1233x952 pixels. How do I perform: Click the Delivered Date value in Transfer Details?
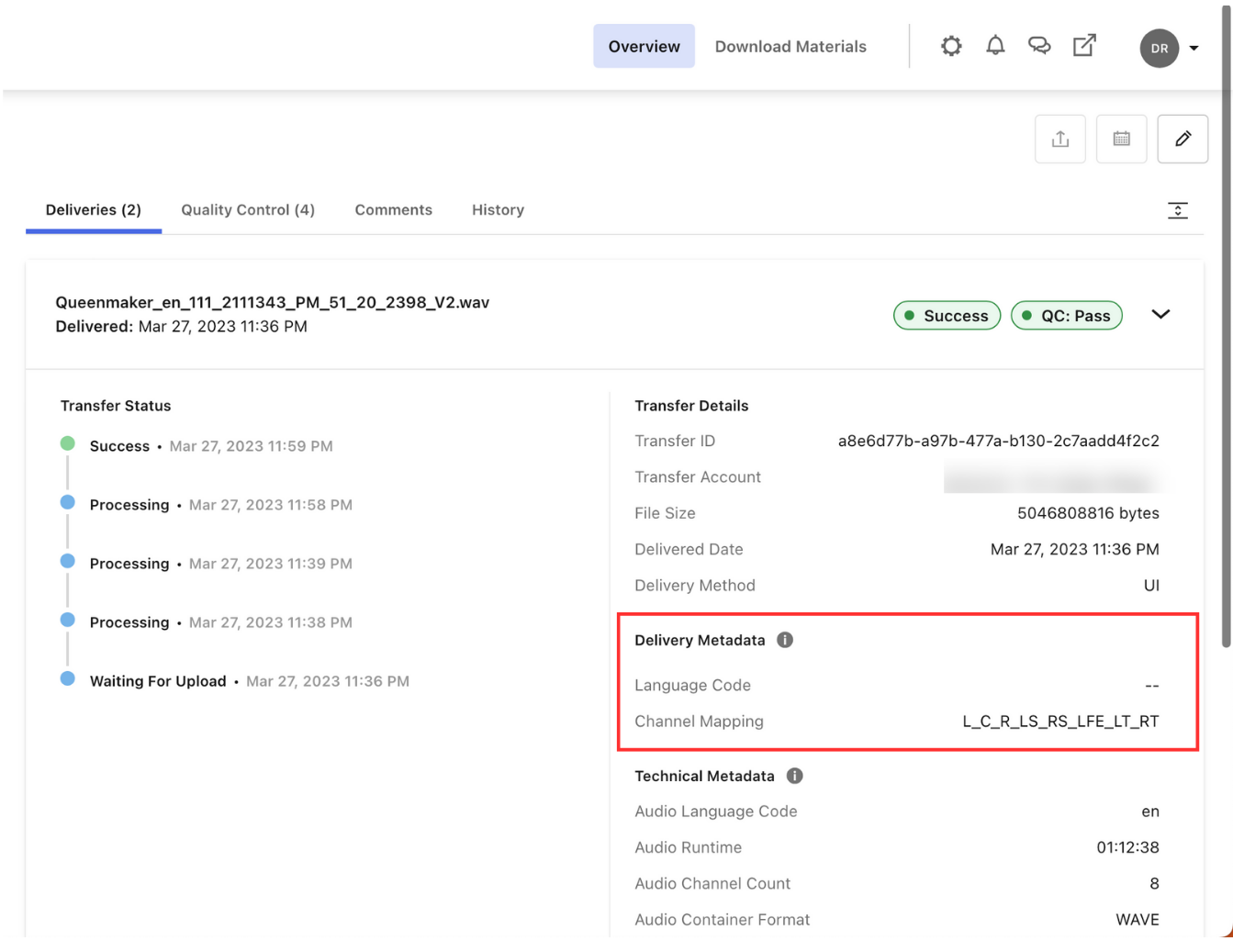pos(1075,549)
